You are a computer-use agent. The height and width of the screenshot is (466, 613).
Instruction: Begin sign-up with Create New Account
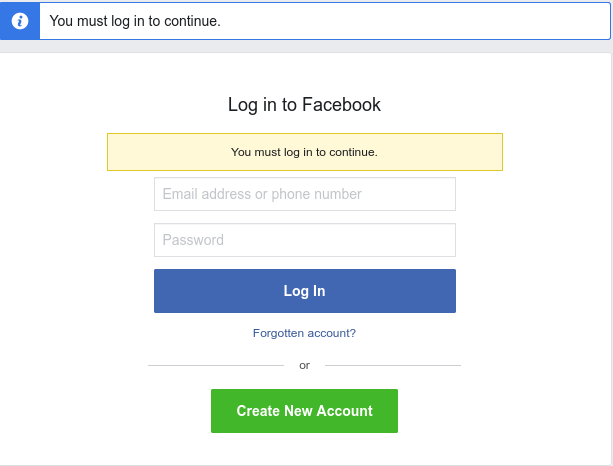pos(304,411)
